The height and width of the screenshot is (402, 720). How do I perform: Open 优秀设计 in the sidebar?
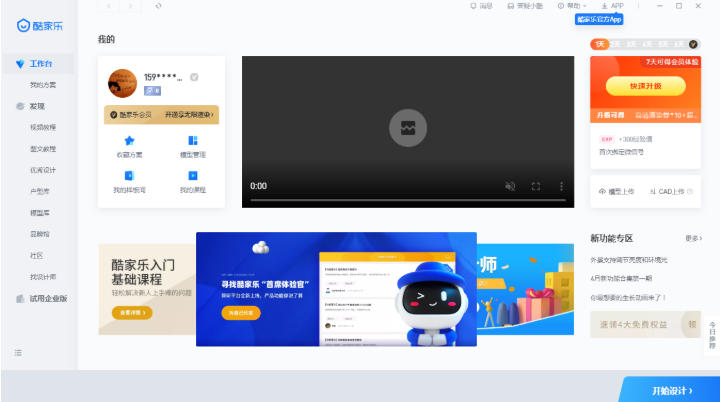(43, 170)
